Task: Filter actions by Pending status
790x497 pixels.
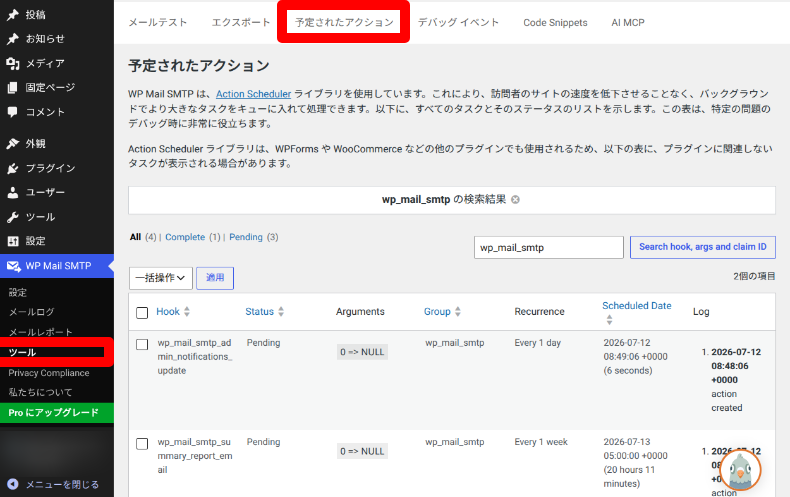Action: [x=246, y=237]
